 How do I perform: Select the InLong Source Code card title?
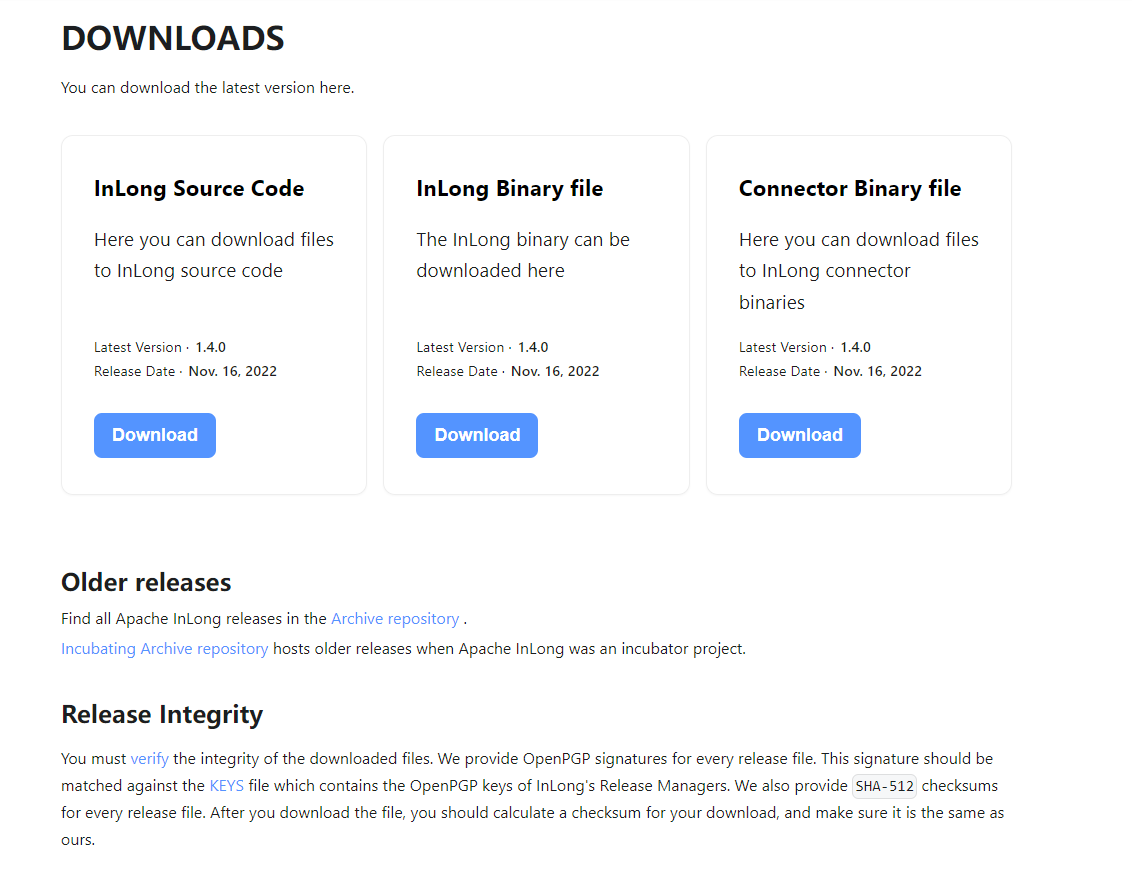pos(199,188)
